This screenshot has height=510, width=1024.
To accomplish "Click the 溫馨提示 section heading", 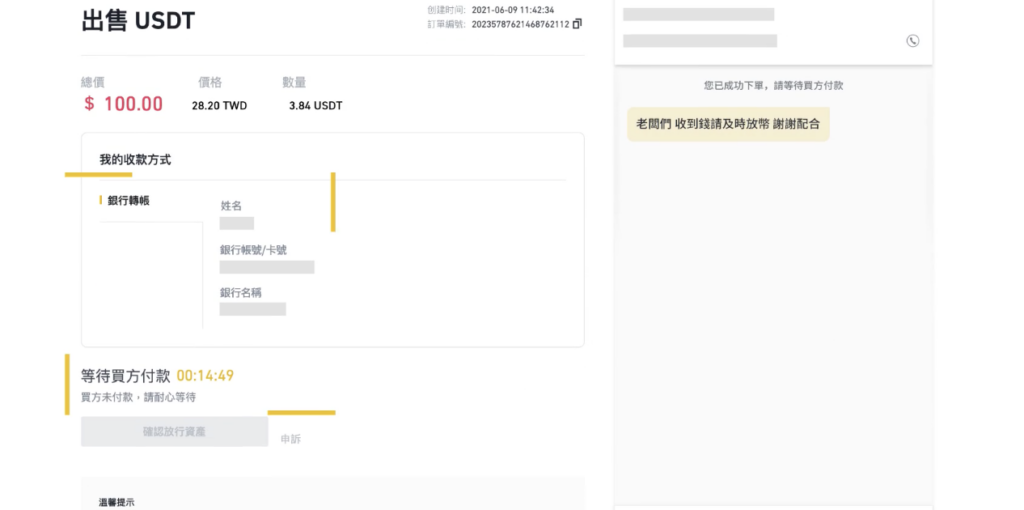I will coord(117,503).
